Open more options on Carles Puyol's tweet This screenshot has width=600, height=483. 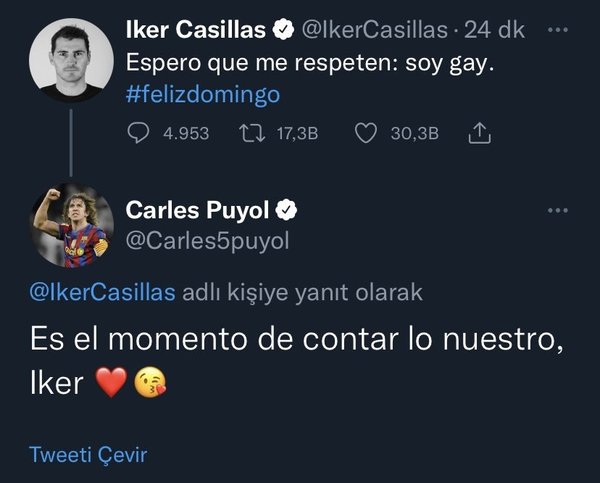pyautogui.click(x=559, y=209)
